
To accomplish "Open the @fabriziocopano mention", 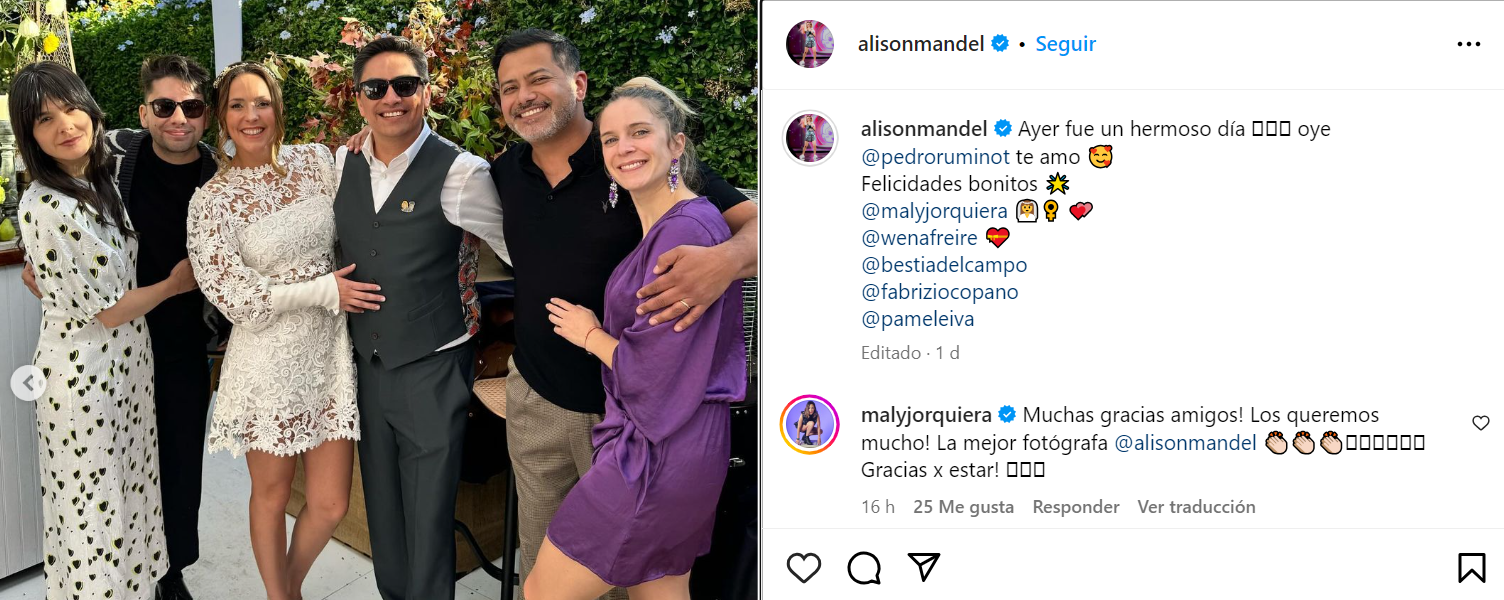I will click(940, 292).
